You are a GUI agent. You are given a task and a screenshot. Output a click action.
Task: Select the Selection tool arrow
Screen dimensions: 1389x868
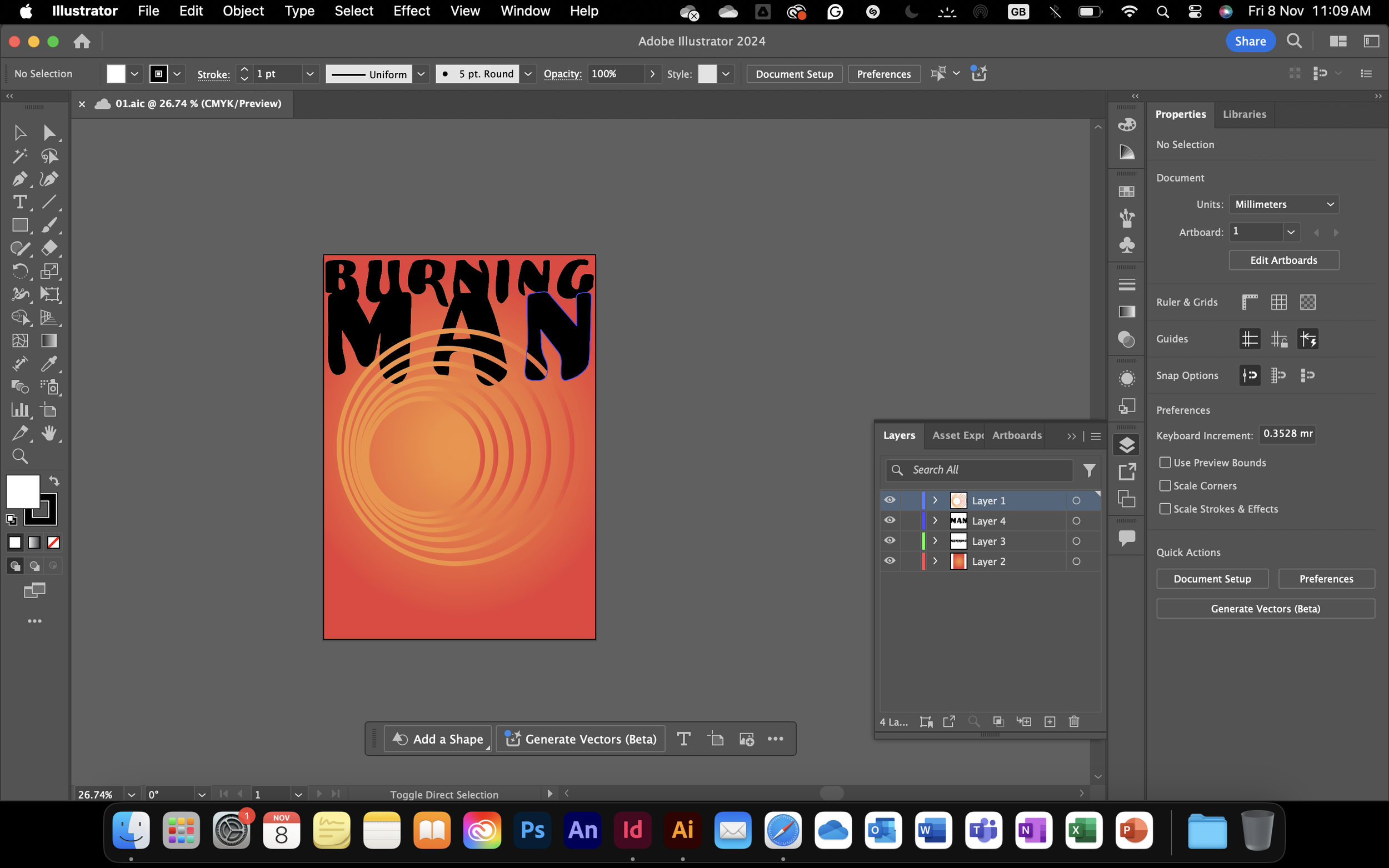[19, 133]
